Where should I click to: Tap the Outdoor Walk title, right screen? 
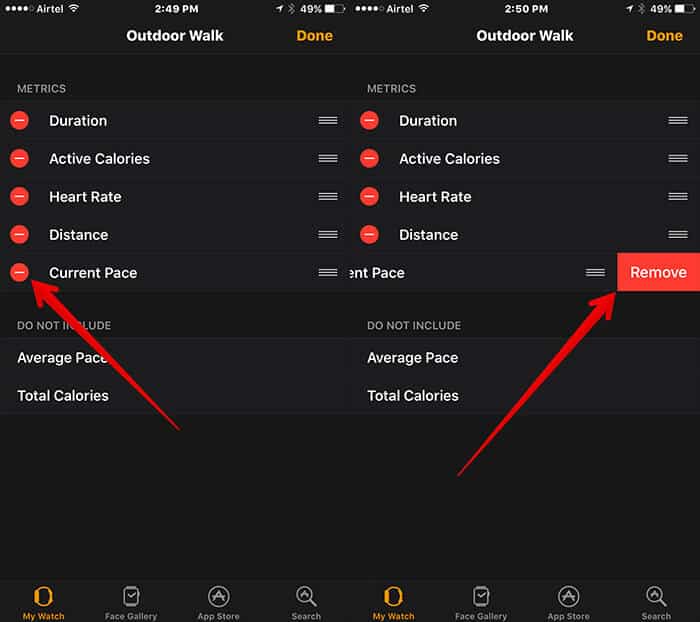tap(525, 36)
